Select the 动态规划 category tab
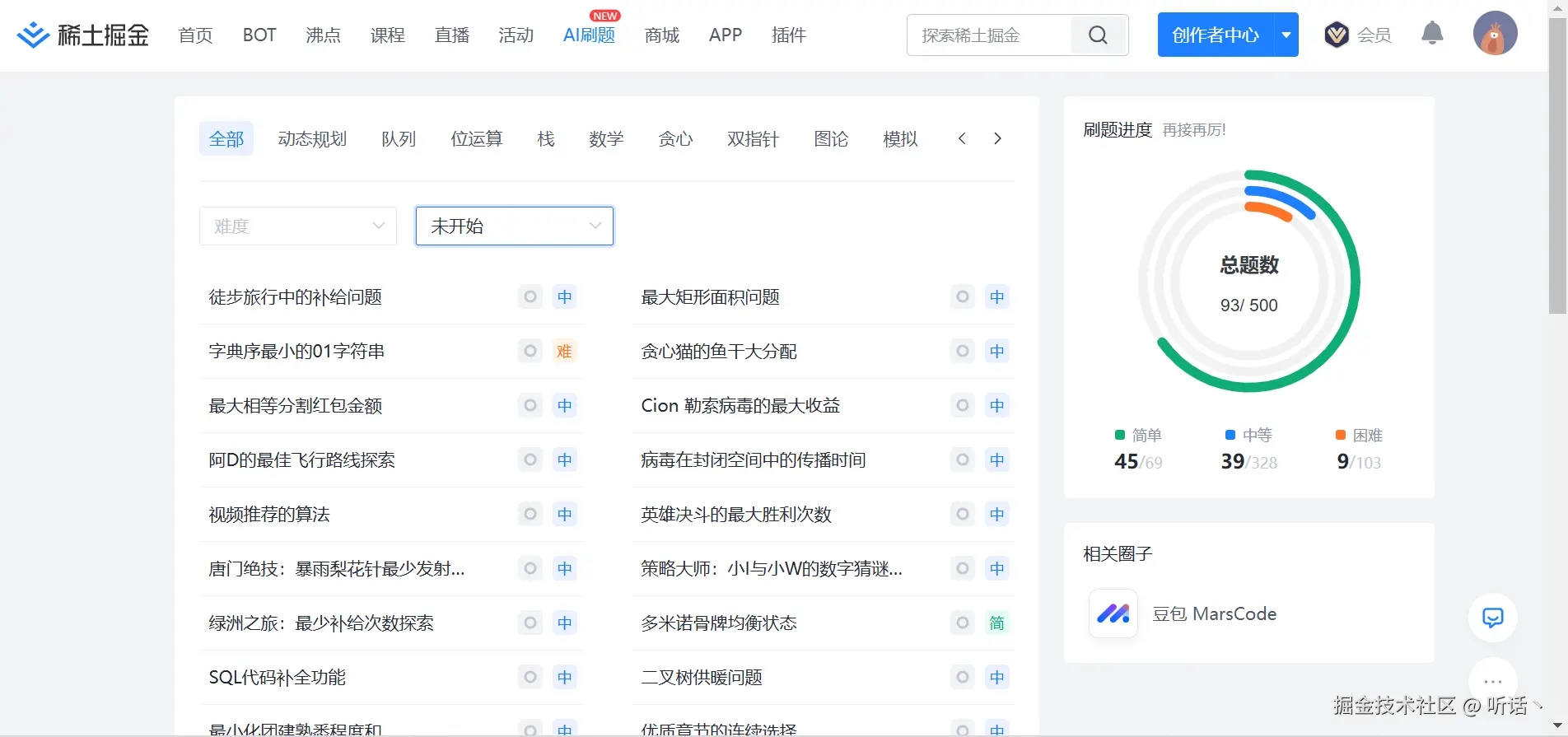1568x737 pixels. tap(312, 138)
